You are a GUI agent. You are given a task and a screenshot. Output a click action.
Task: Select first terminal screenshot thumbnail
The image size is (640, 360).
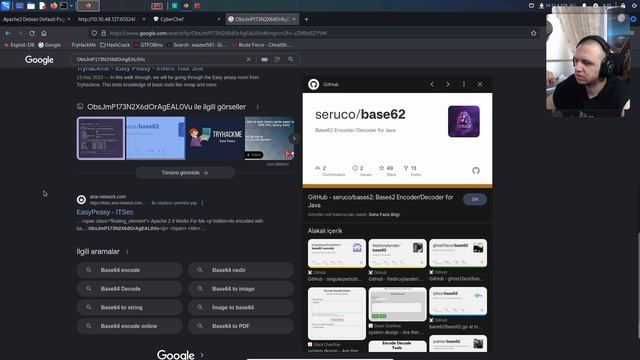click(101, 138)
